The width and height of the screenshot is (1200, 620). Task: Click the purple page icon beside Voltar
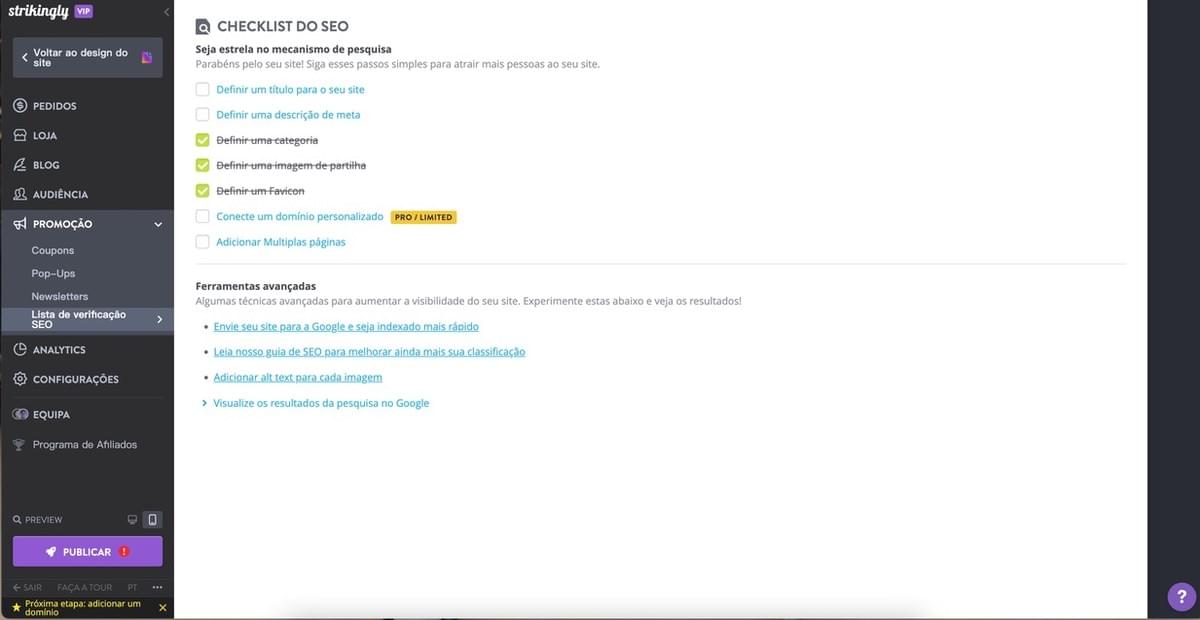(x=147, y=57)
